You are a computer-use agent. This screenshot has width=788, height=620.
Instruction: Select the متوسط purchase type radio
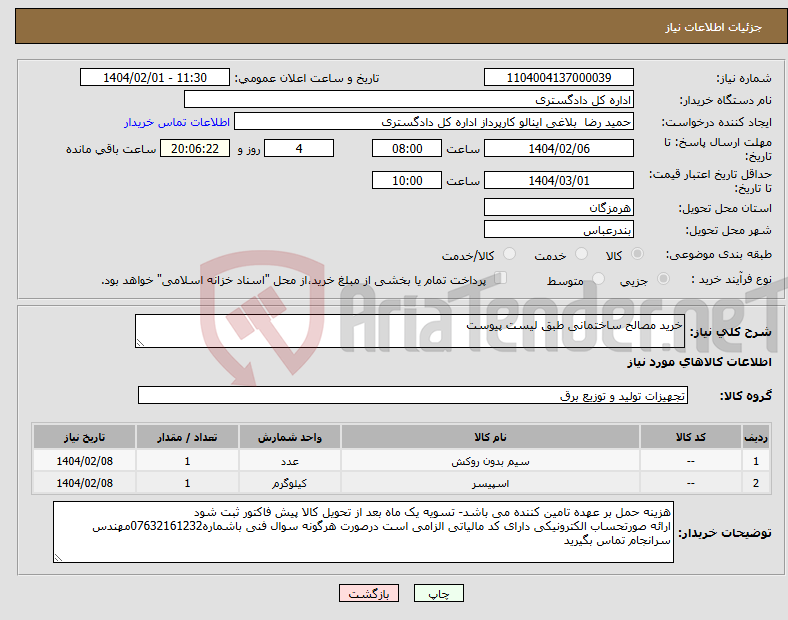click(598, 279)
